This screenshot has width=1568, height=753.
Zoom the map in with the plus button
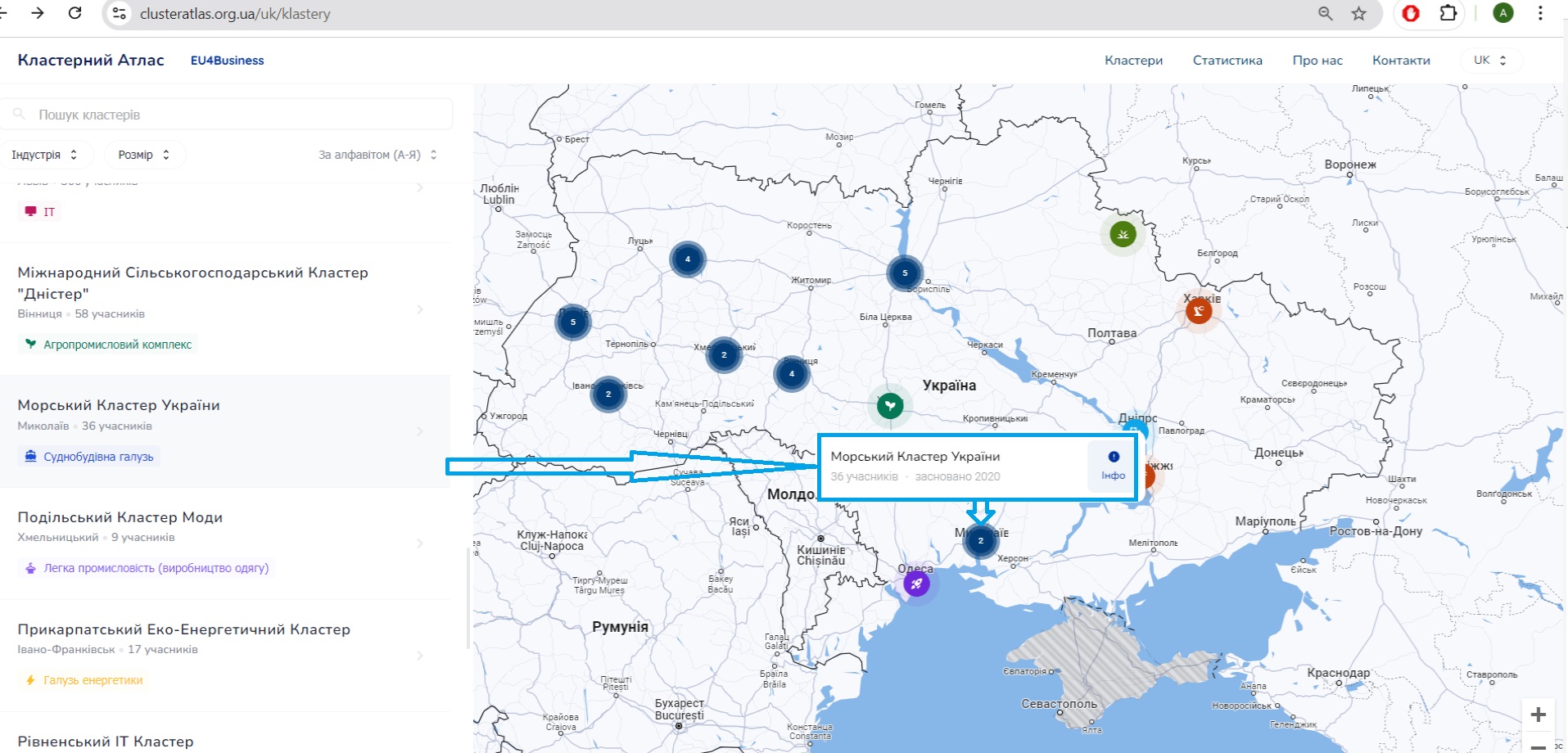pos(1538,713)
